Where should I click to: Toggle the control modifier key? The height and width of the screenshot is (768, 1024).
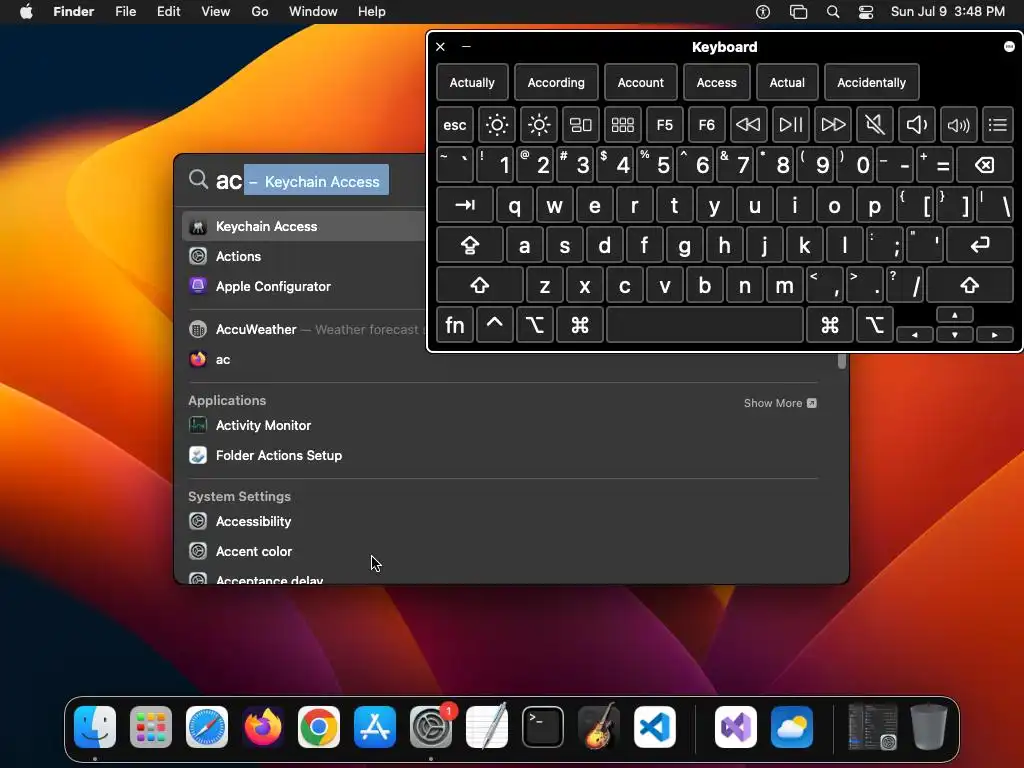point(494,325)
